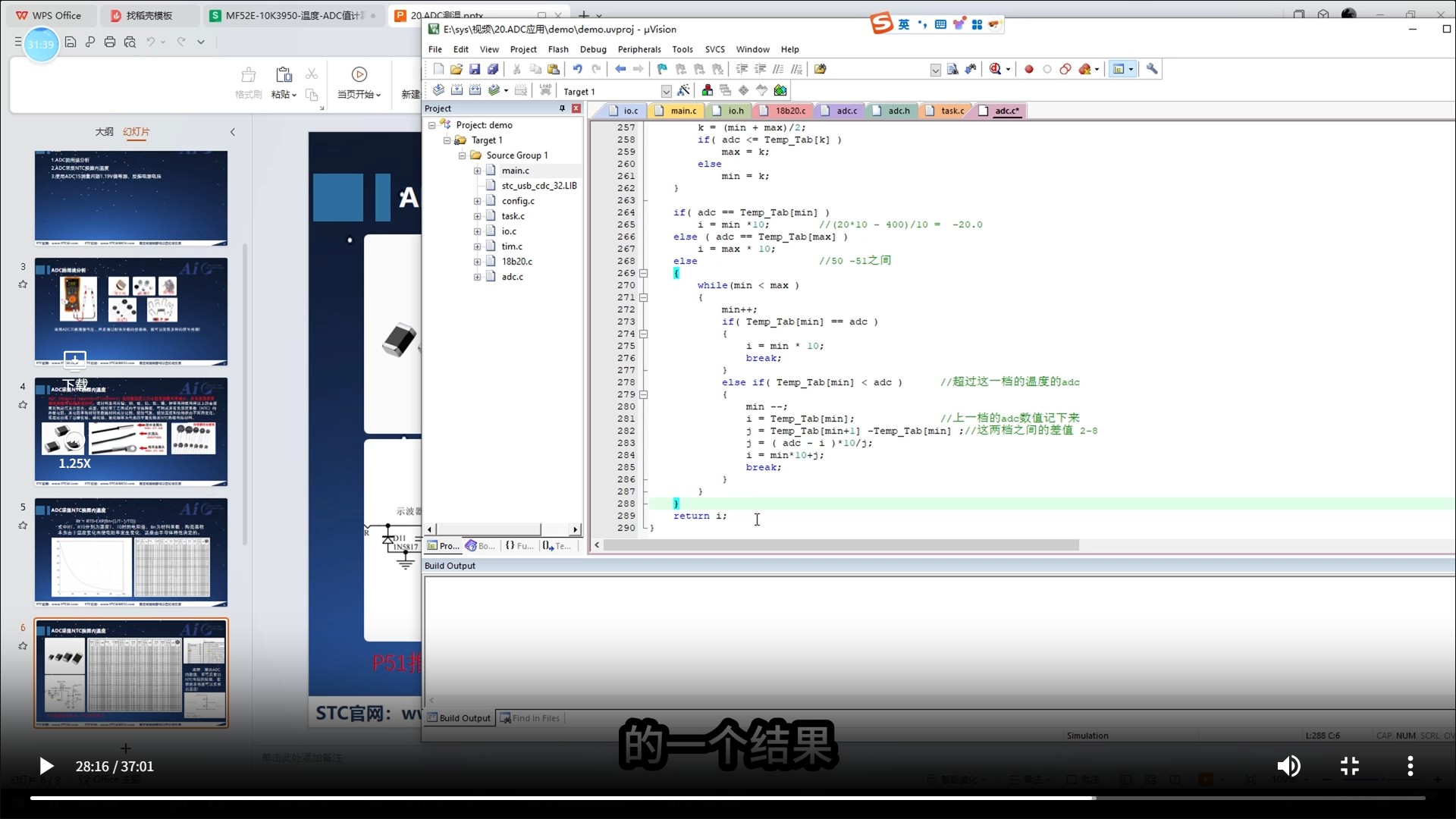Image resolution: width=1456 pixels, height=819 pixels.
Task: Expand the 18b20.c tree node
Action: pos(477,262)
